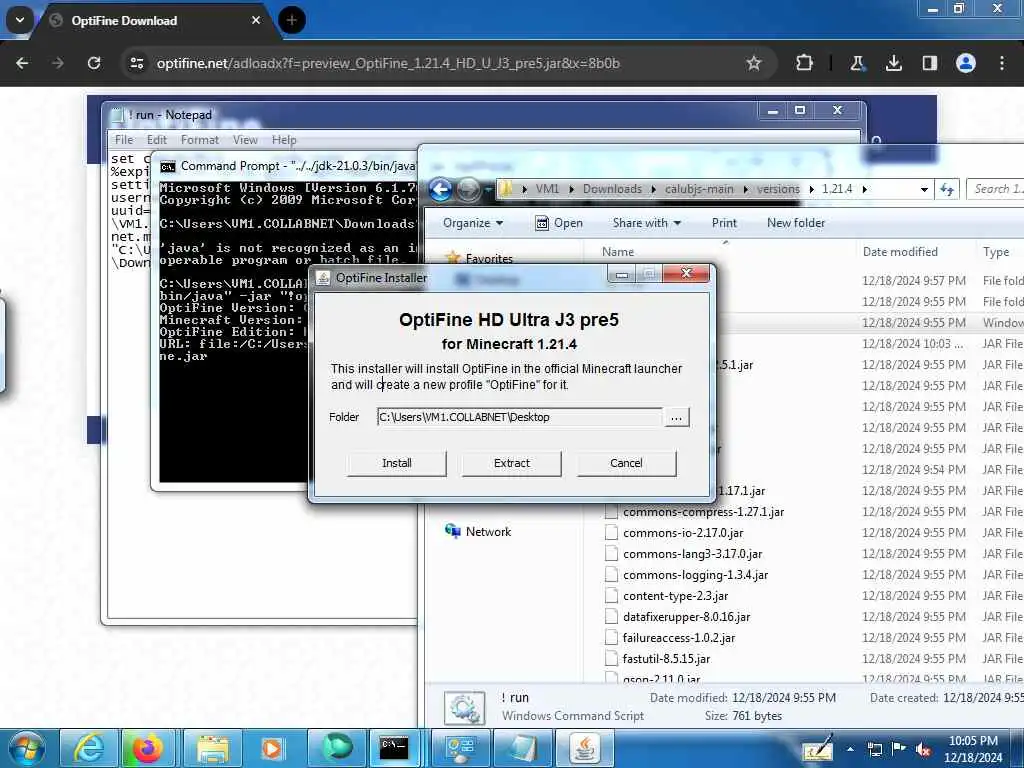Reload the OptiFine page
This screenshot has width=1024, height=768.
[x=94, y=63]
